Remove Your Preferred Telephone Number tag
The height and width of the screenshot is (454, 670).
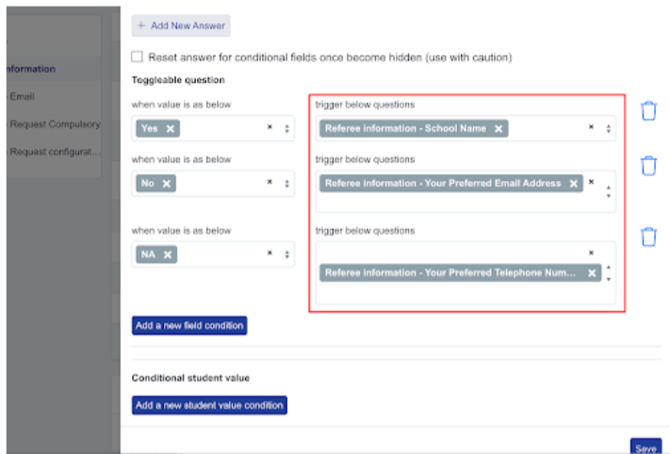pyautogui.click(x=591, y=273)
